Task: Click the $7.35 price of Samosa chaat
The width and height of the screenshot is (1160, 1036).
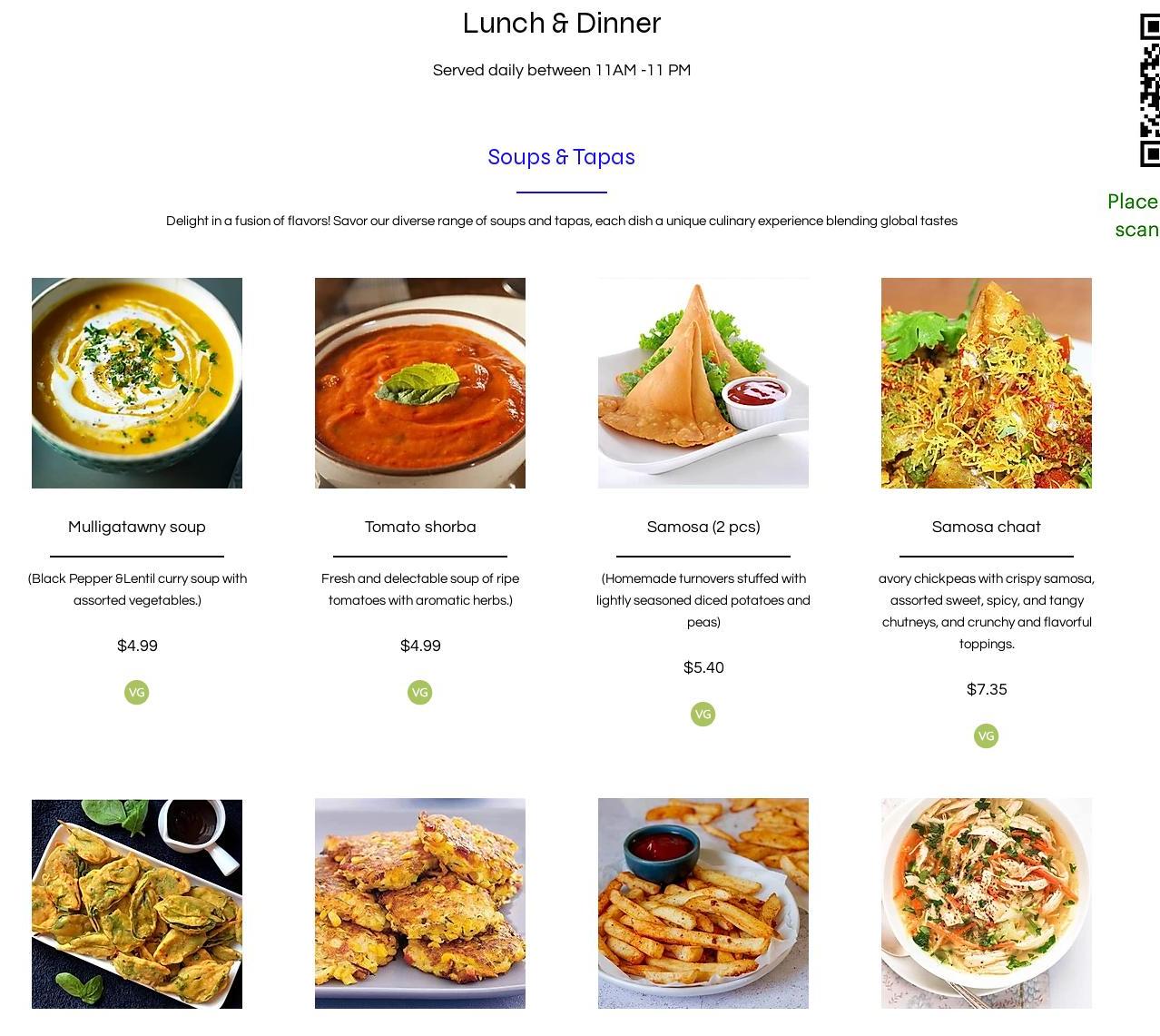Action: tap(987, 689)
